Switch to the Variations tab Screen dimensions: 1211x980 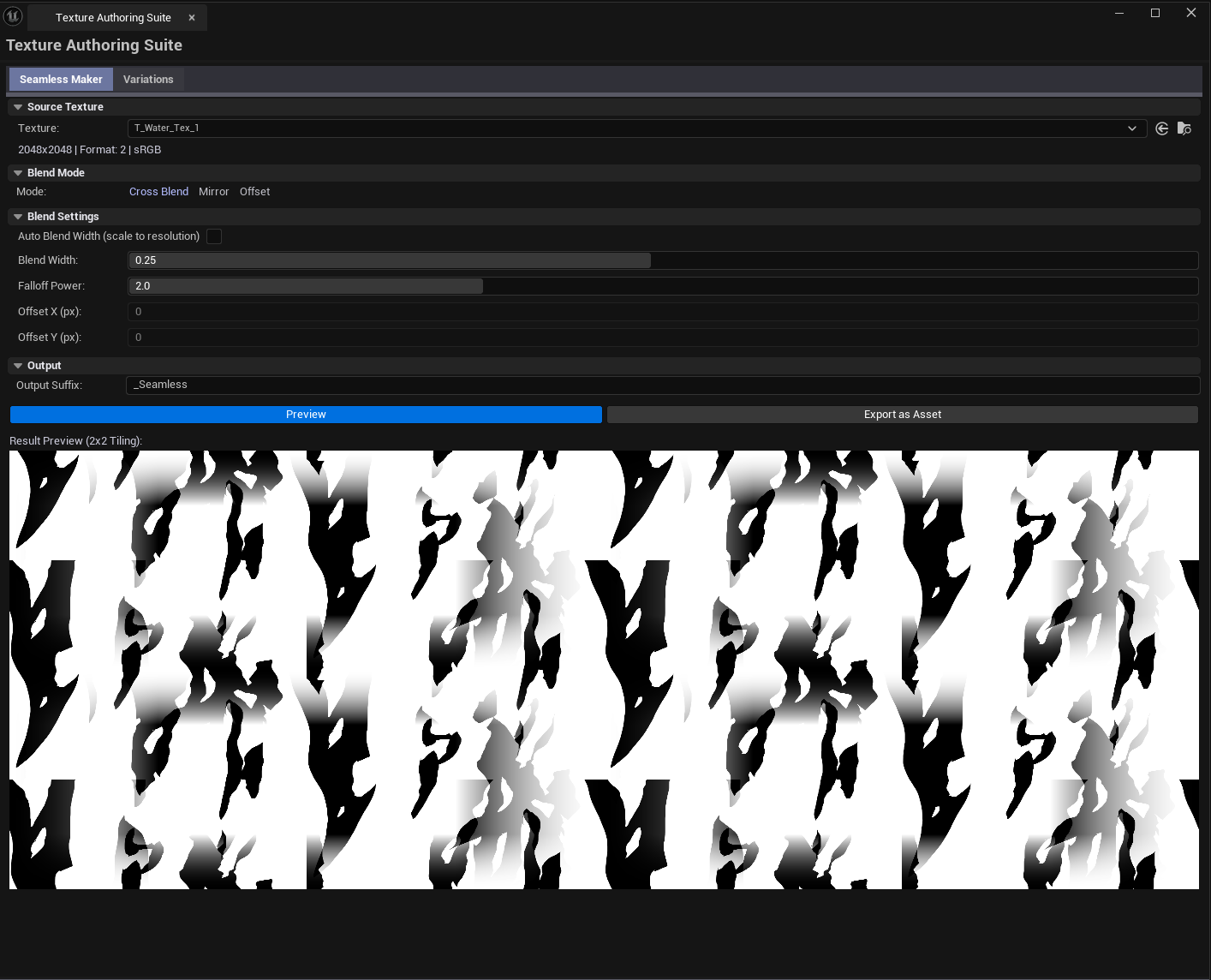click(148, 80)
